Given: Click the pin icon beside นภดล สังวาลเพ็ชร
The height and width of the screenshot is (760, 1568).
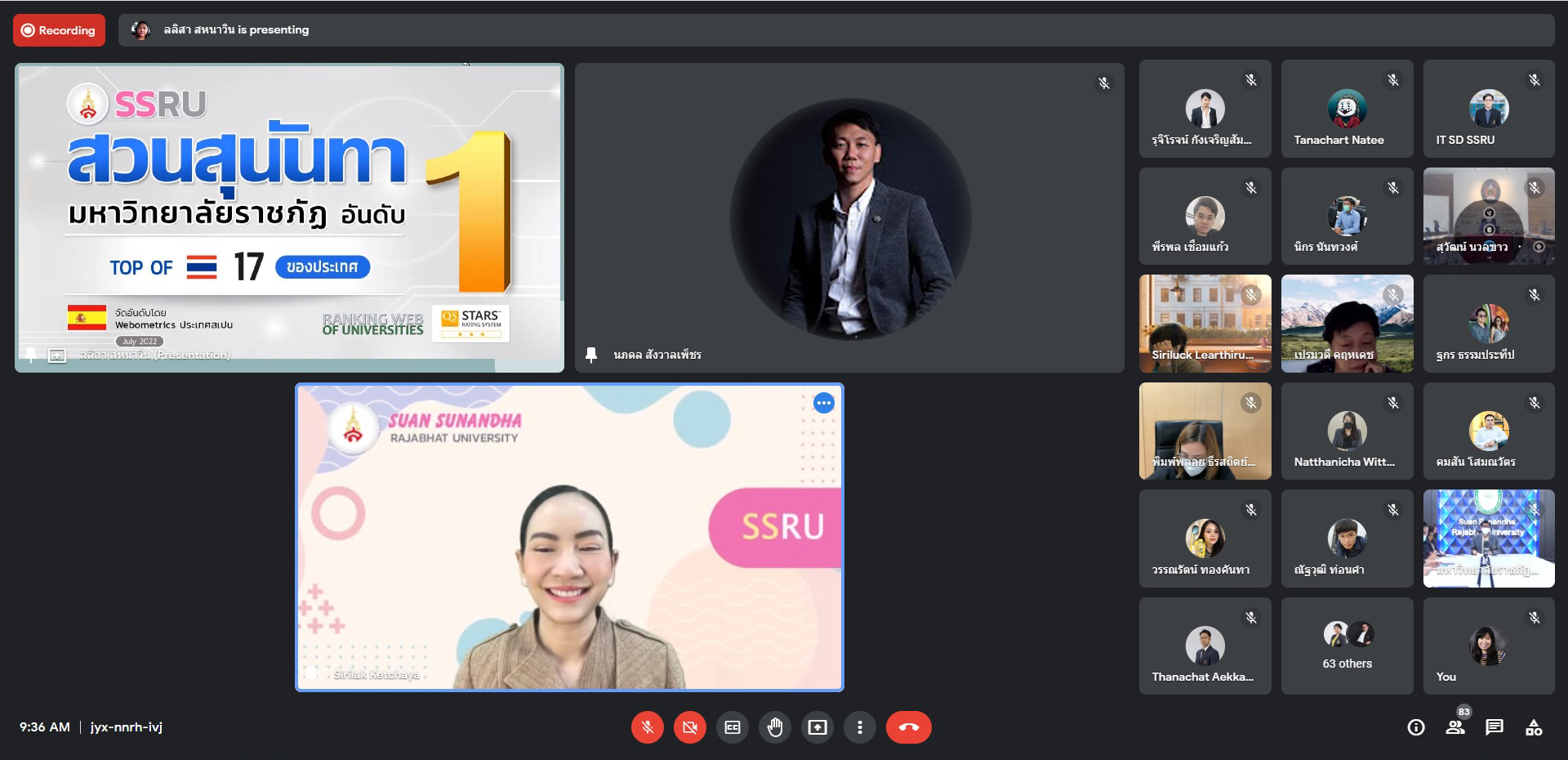Looking at the screenshot, I should [x=591, y=355].
